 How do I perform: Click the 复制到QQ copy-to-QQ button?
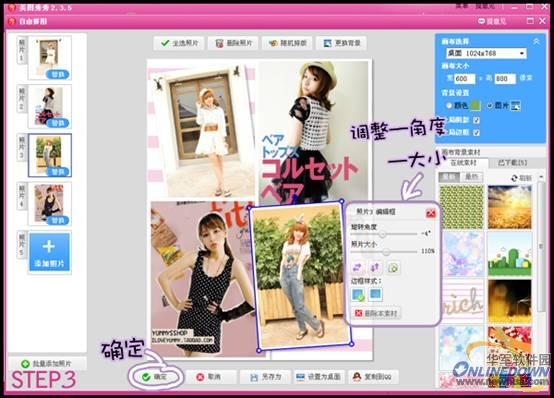click(373, 377)
